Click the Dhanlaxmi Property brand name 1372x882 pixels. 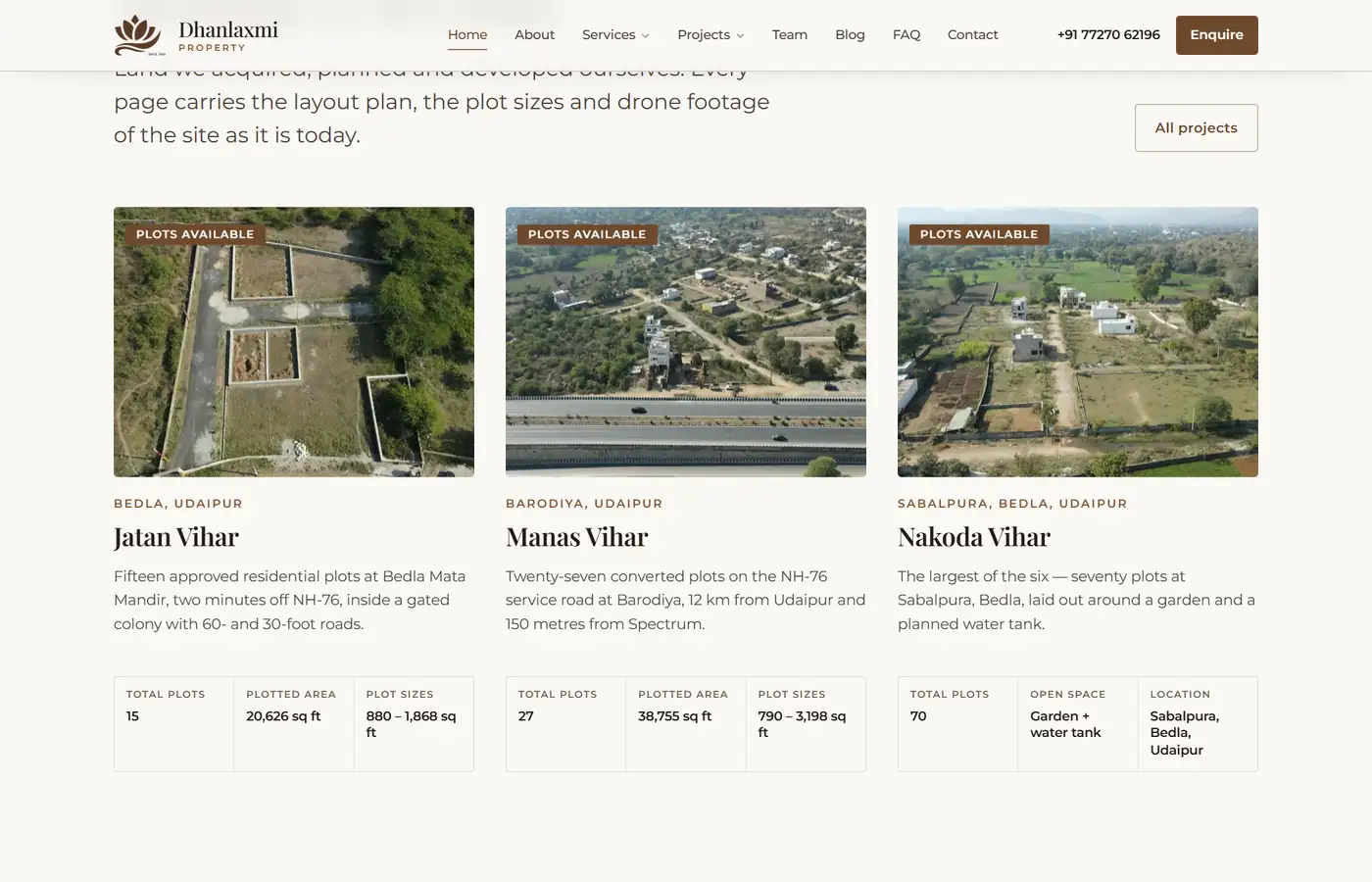[x=228, y=35]
